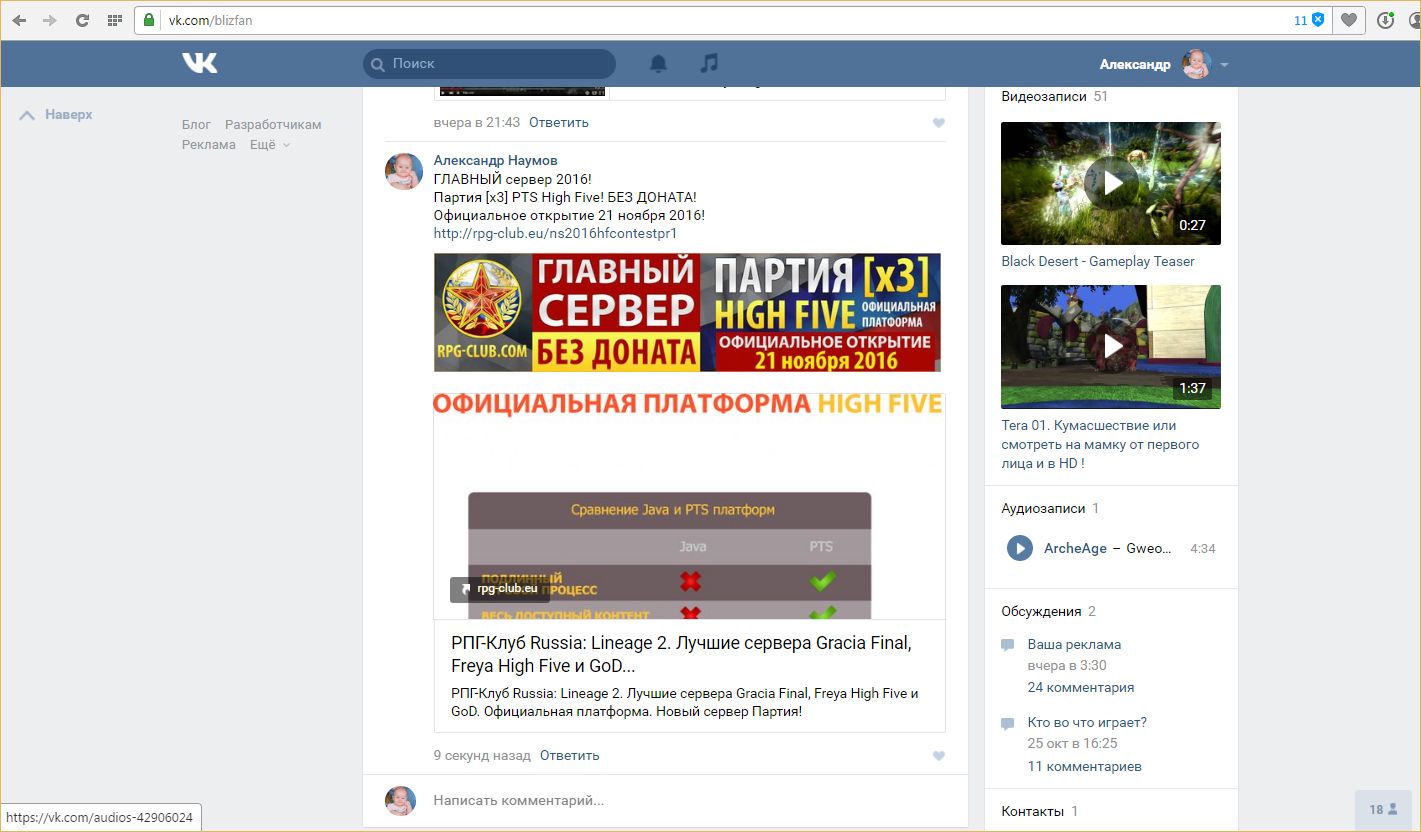The height and width of the screenshot is (832, 1421).
Task: Click the вчера в 21:43 timestamp
Action: pos(477,122)
